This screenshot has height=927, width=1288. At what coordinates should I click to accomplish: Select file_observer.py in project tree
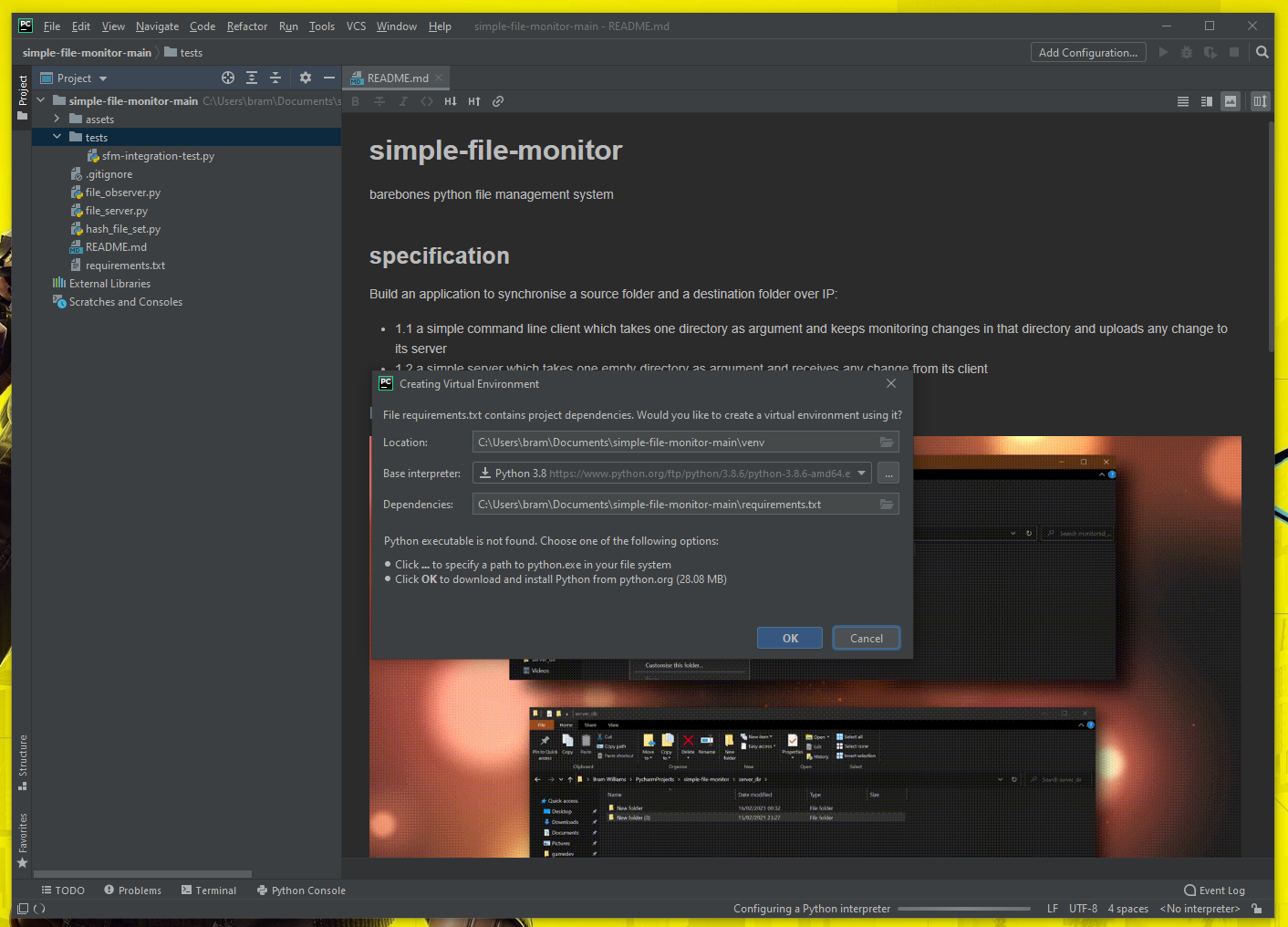(x=116, y=193)
